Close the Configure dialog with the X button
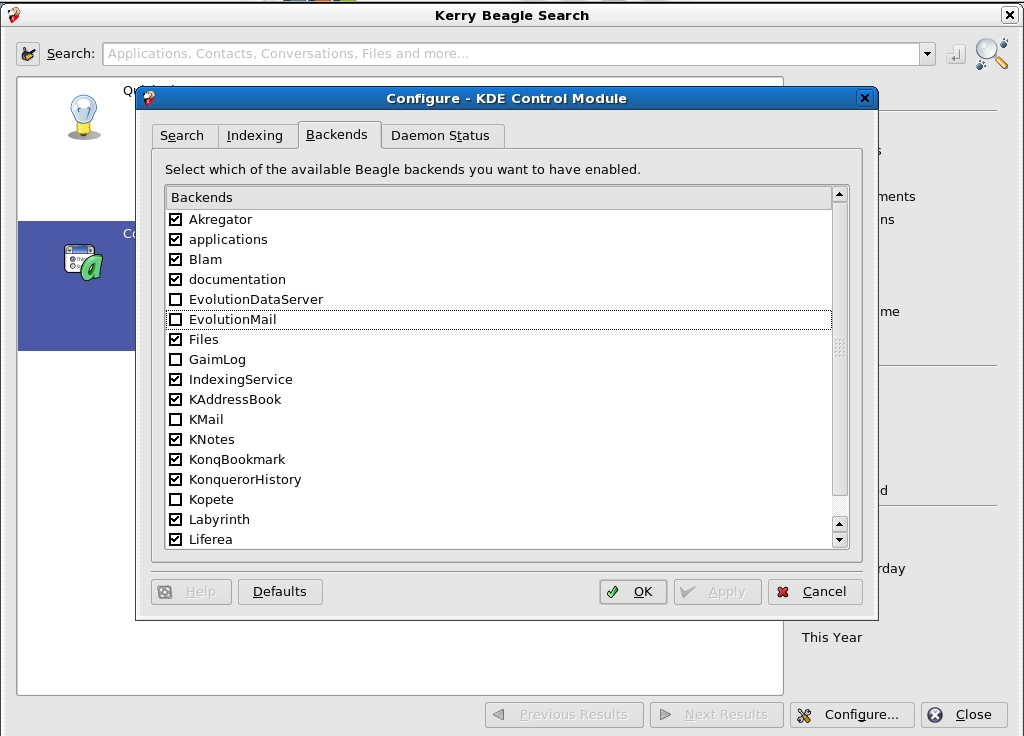Screen dimensions: 1024x736 pos(865,98)
